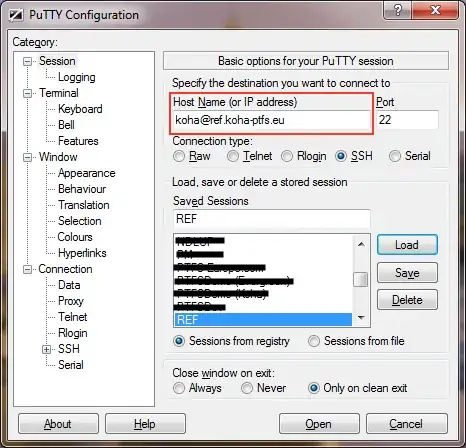Viewport: 466px width, 448px height.
Task: Open the Features category
Action: [x=78, y=141]
